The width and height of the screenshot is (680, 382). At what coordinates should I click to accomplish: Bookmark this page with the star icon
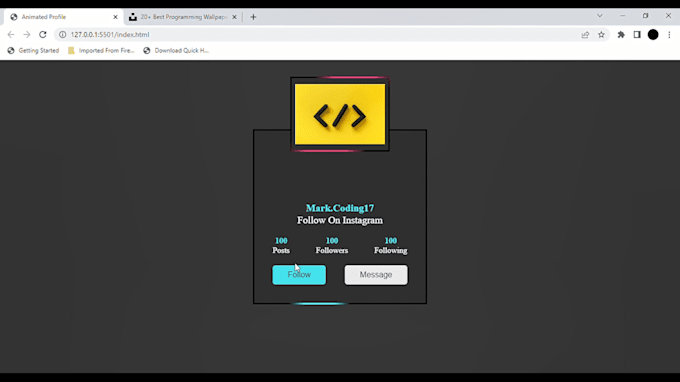[601, 35]
